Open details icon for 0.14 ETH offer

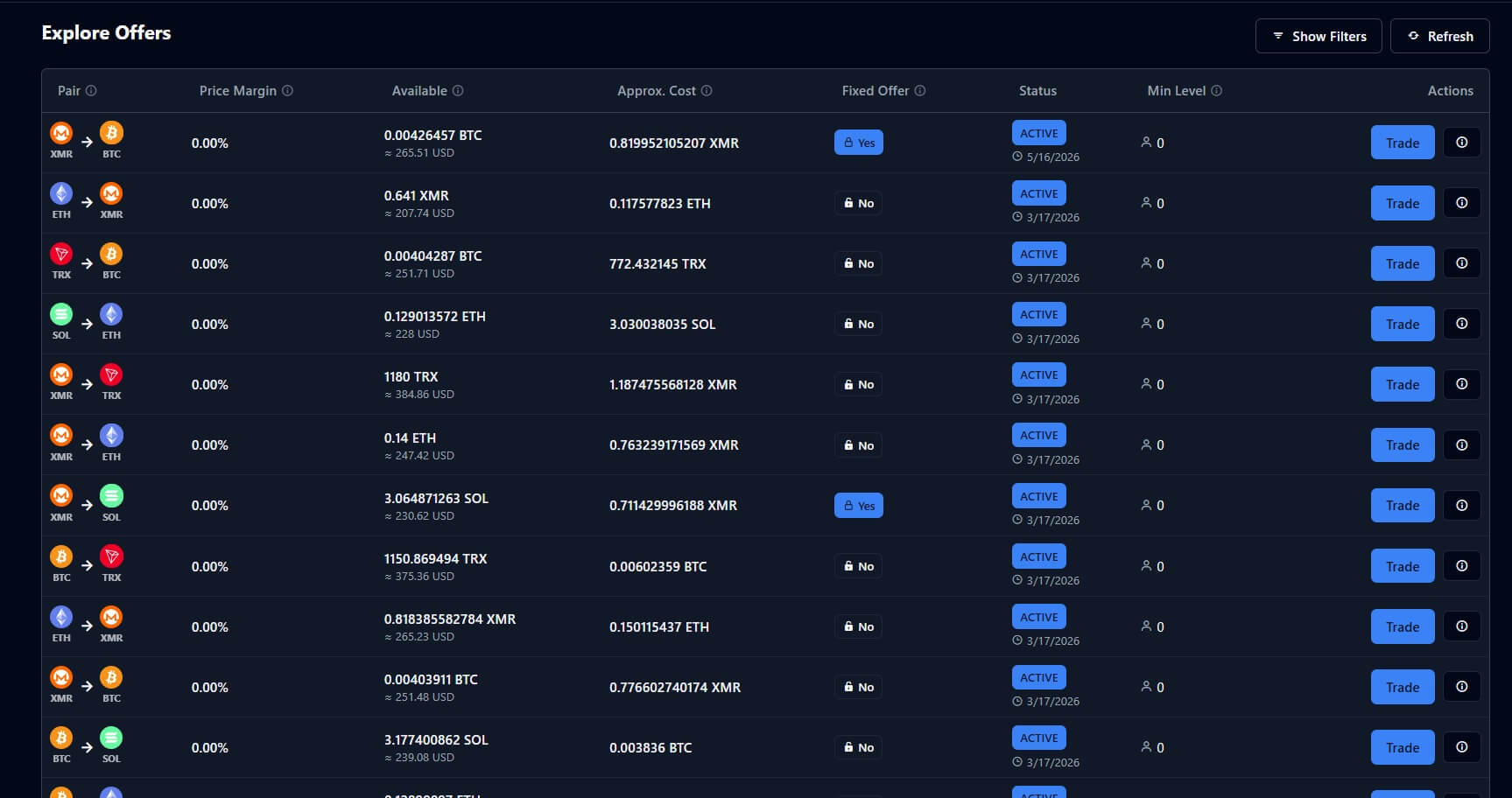point(1462,444)
